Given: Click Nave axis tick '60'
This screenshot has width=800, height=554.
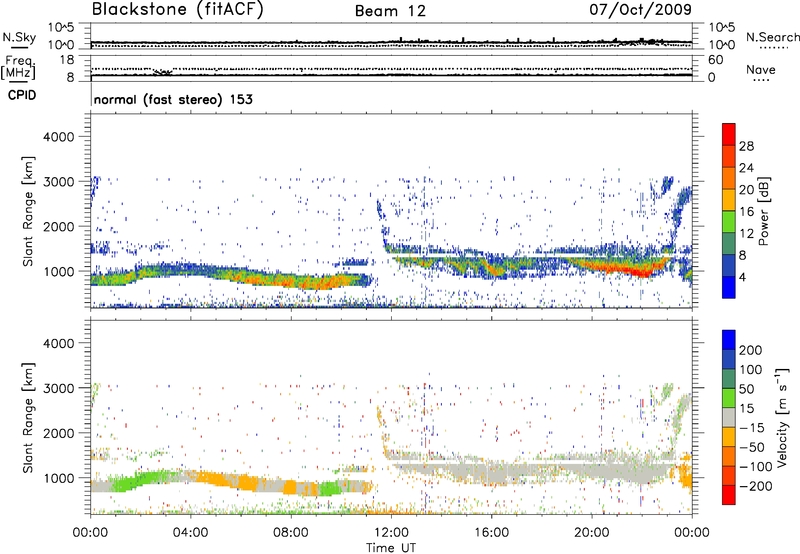Looking at the screenshot, I should [715, 60].
